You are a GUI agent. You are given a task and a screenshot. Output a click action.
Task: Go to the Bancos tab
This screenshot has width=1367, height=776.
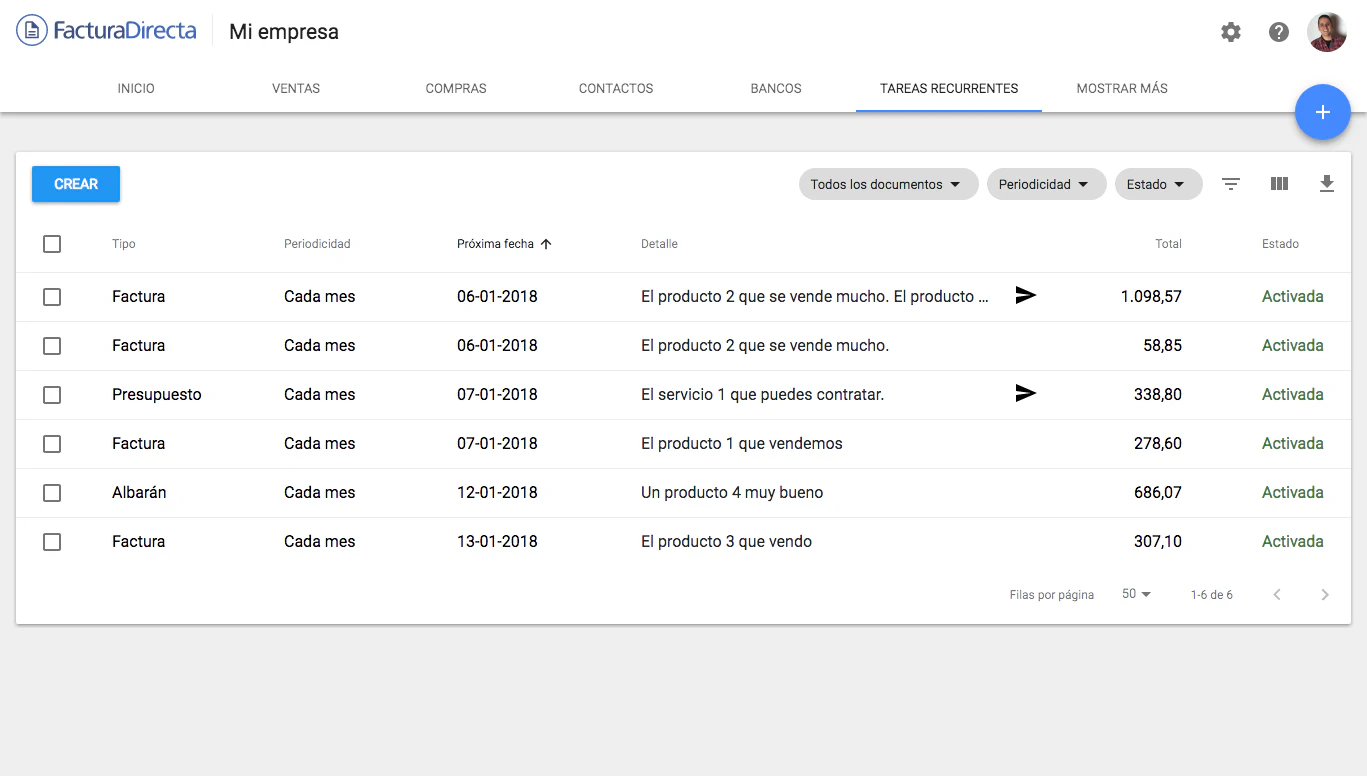[x=776, y=88]
